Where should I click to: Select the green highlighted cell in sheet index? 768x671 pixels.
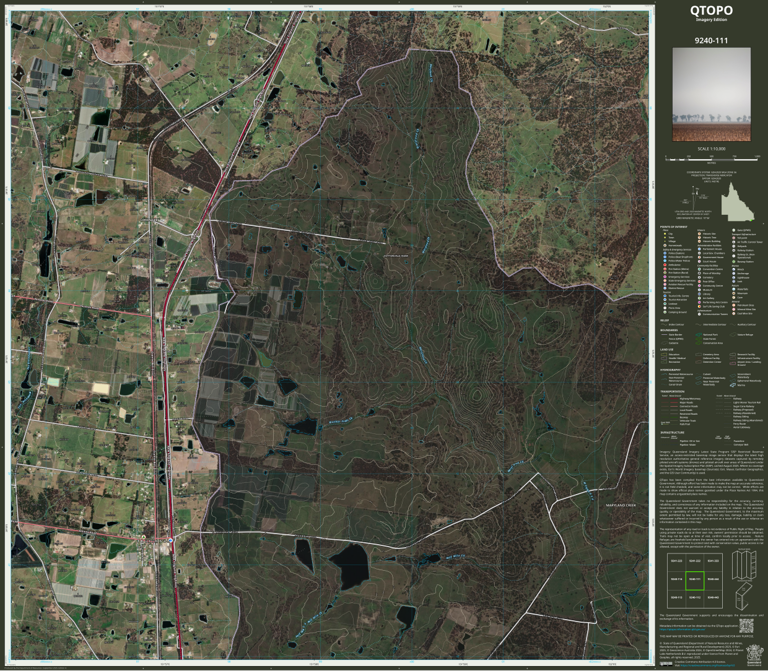[x=695, y=580]
